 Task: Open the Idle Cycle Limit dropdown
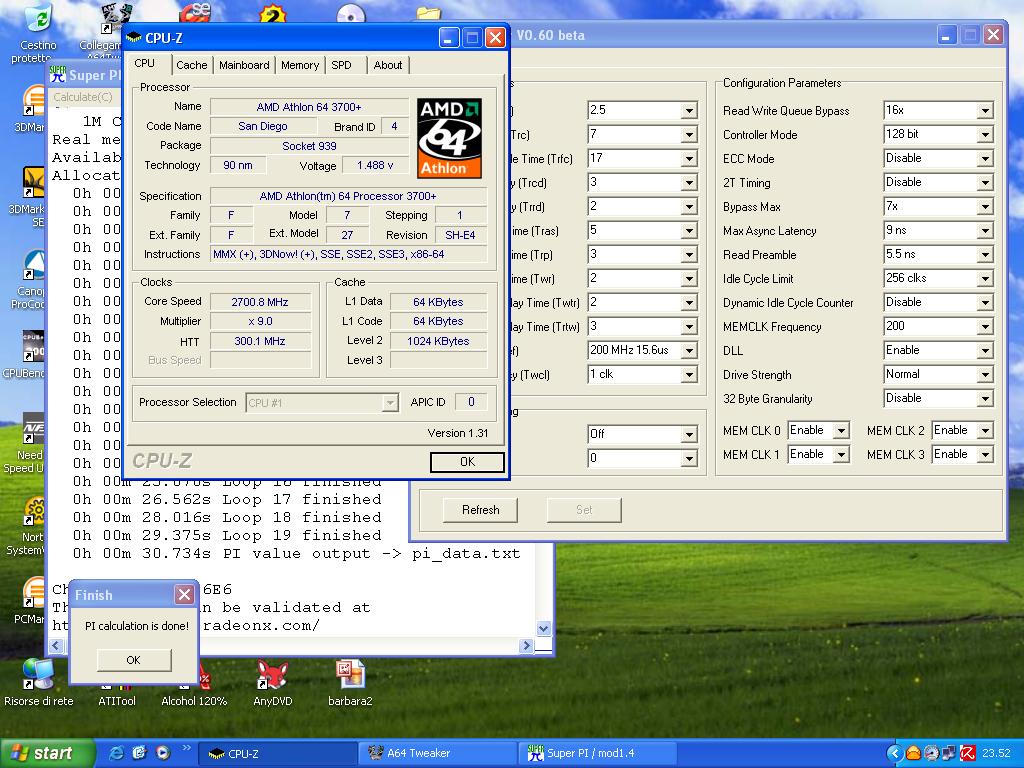pyautogui.click(x=985, y=279)
